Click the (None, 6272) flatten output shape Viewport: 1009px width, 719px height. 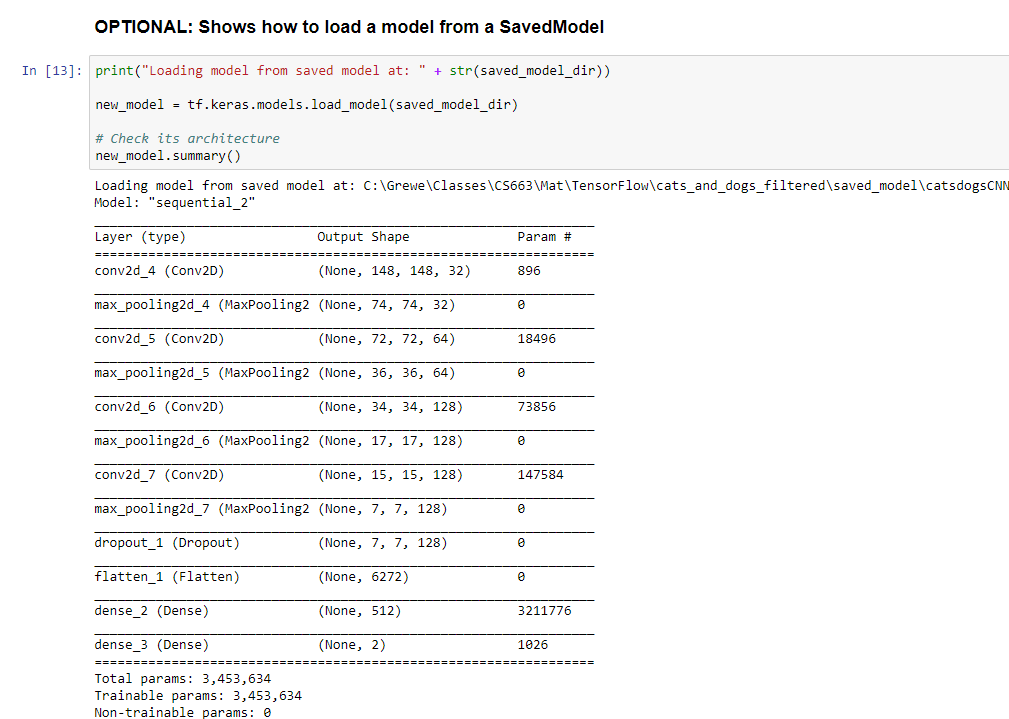coord(363,577)
